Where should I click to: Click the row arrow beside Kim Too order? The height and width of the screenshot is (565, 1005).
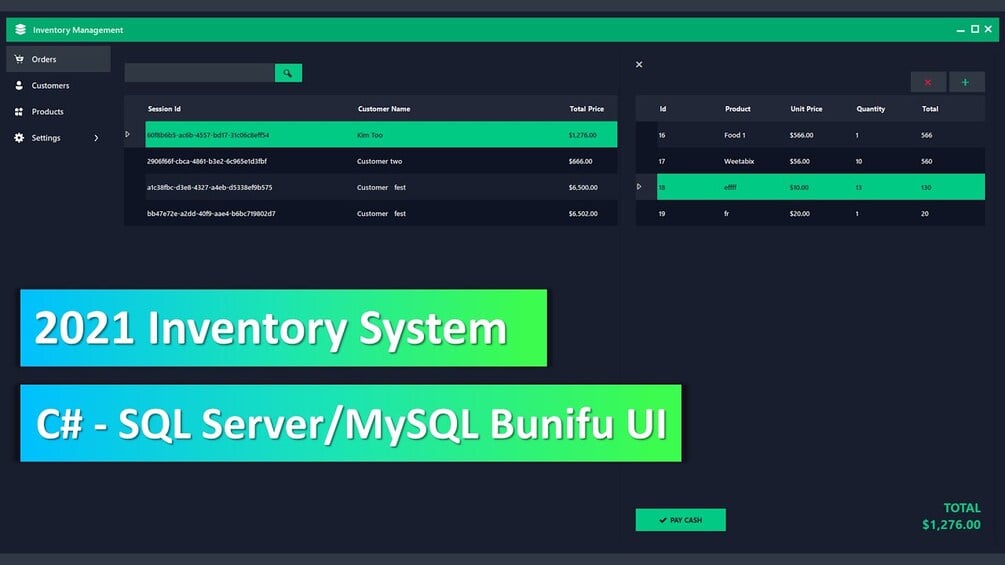point(128,135)
